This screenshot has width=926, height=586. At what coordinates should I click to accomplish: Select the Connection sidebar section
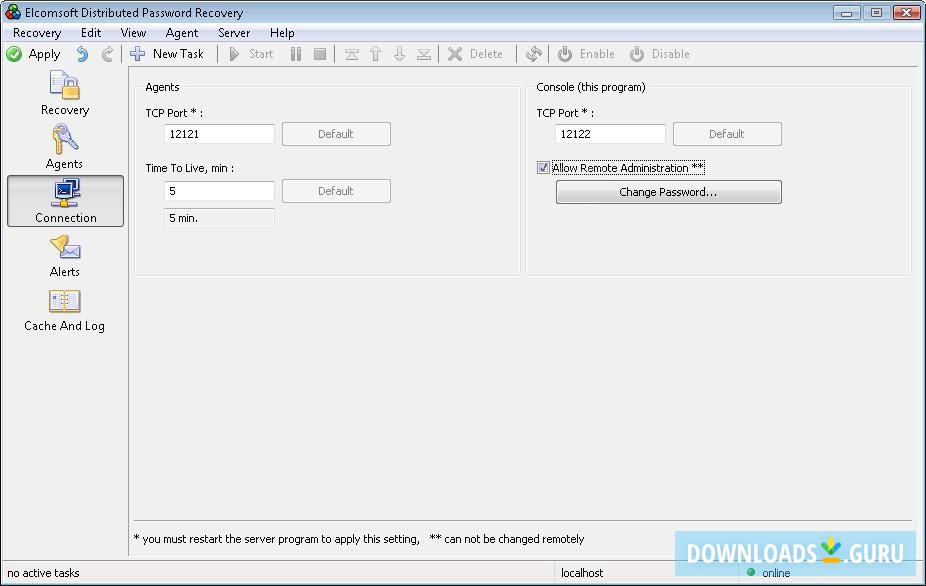coord(66,201)
